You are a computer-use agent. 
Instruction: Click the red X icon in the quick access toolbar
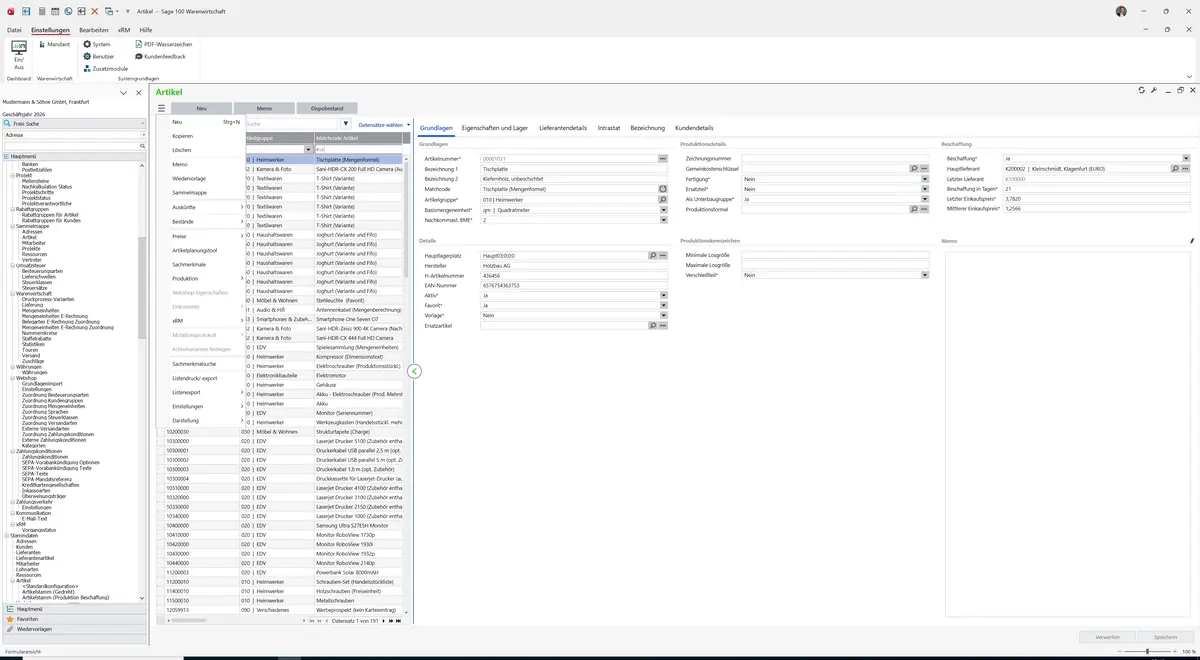(x=94, y=11)
